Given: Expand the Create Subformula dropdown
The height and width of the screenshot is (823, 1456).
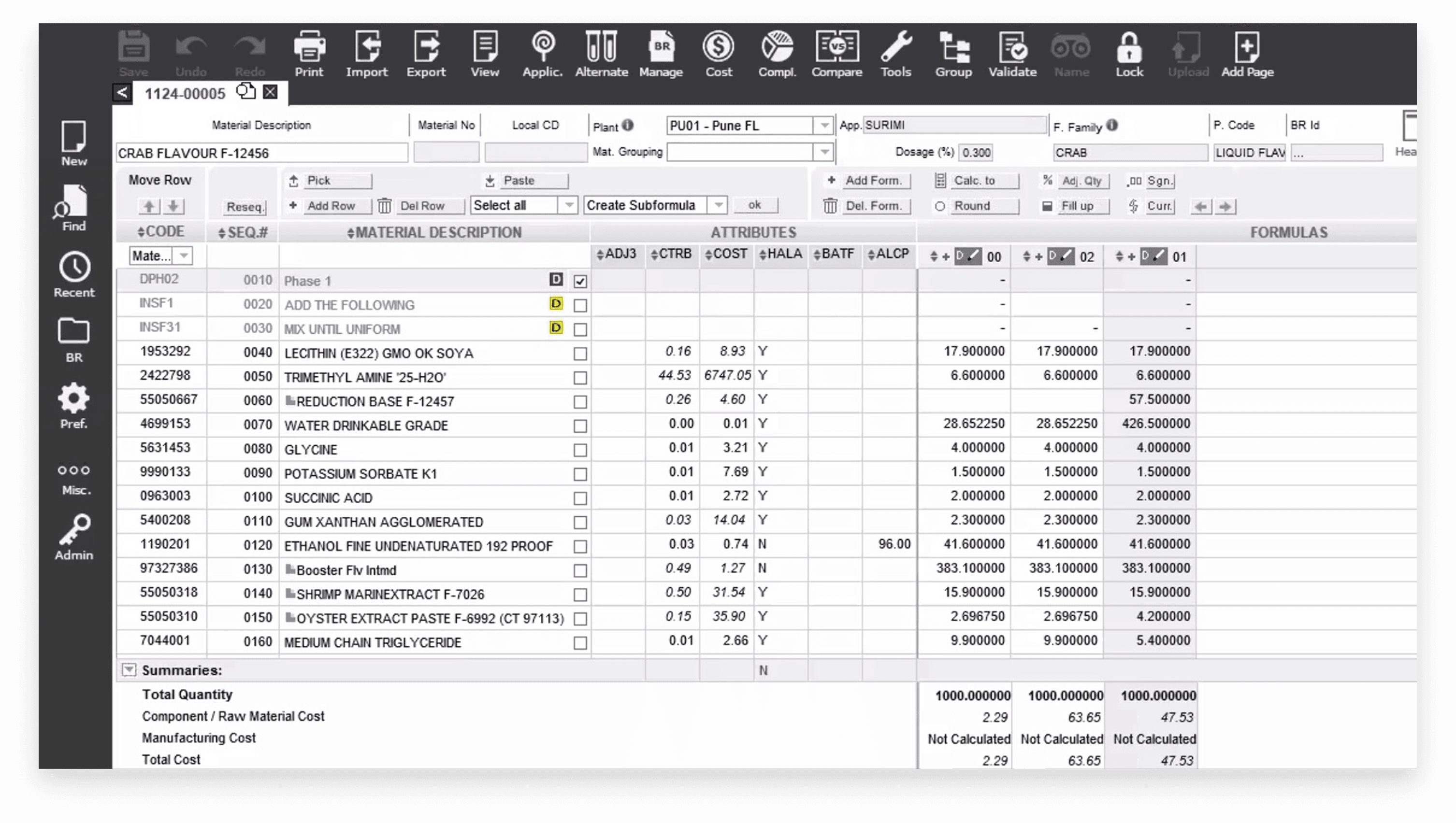Looking at the screenshot, I should pyautogui.click(x=718, y=205).
